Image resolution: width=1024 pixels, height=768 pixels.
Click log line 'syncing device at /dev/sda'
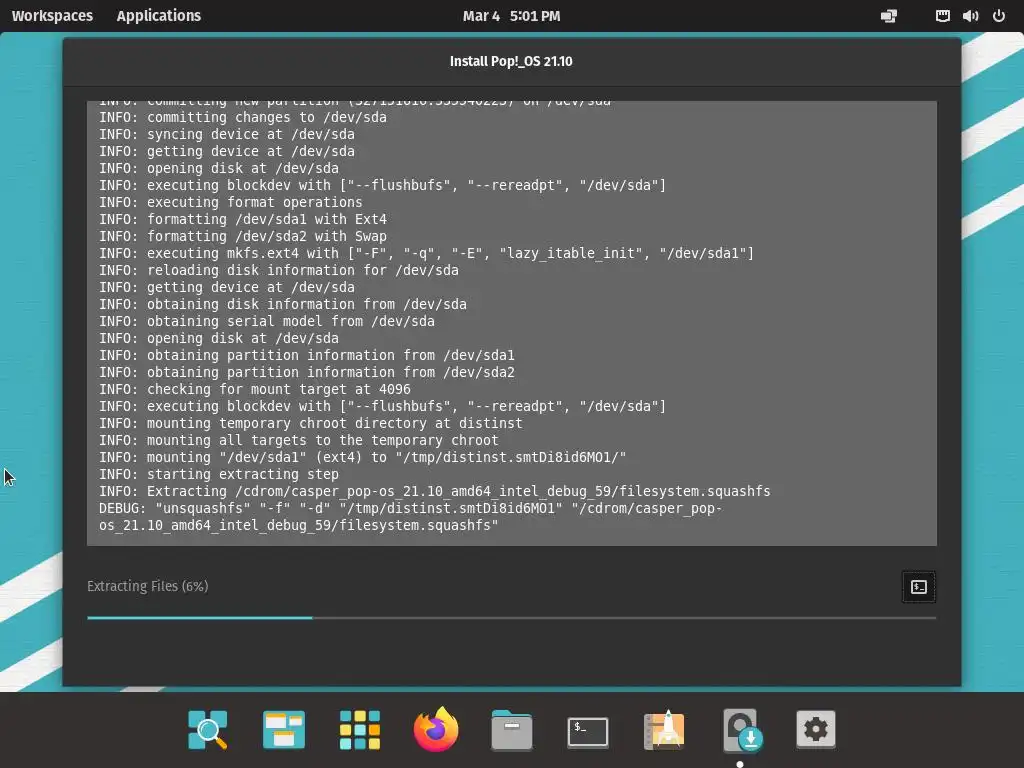pyautogui.click(x=227, y=135)
